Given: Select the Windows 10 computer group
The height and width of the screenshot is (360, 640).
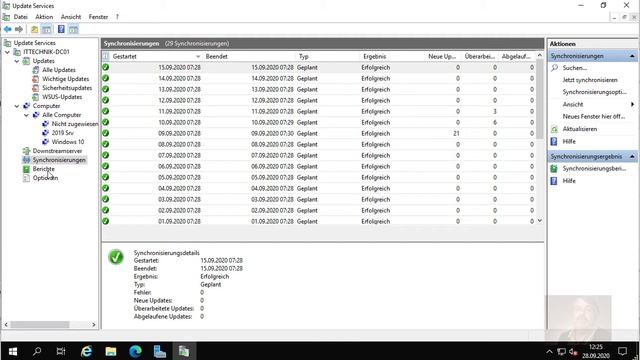Looking at the screenshot, I should coord(68,142).
